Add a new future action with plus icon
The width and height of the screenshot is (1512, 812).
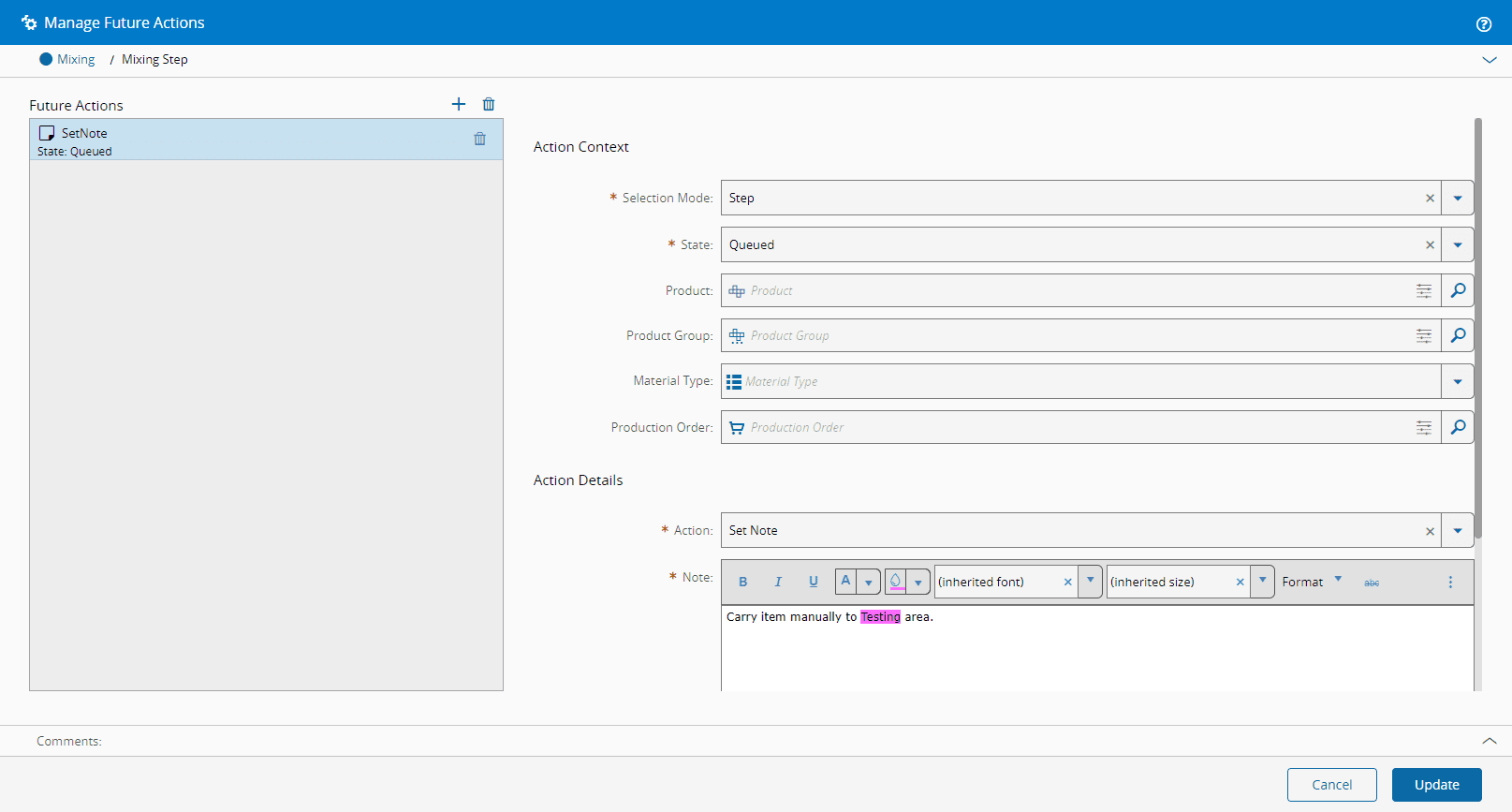tap(459, 104)
